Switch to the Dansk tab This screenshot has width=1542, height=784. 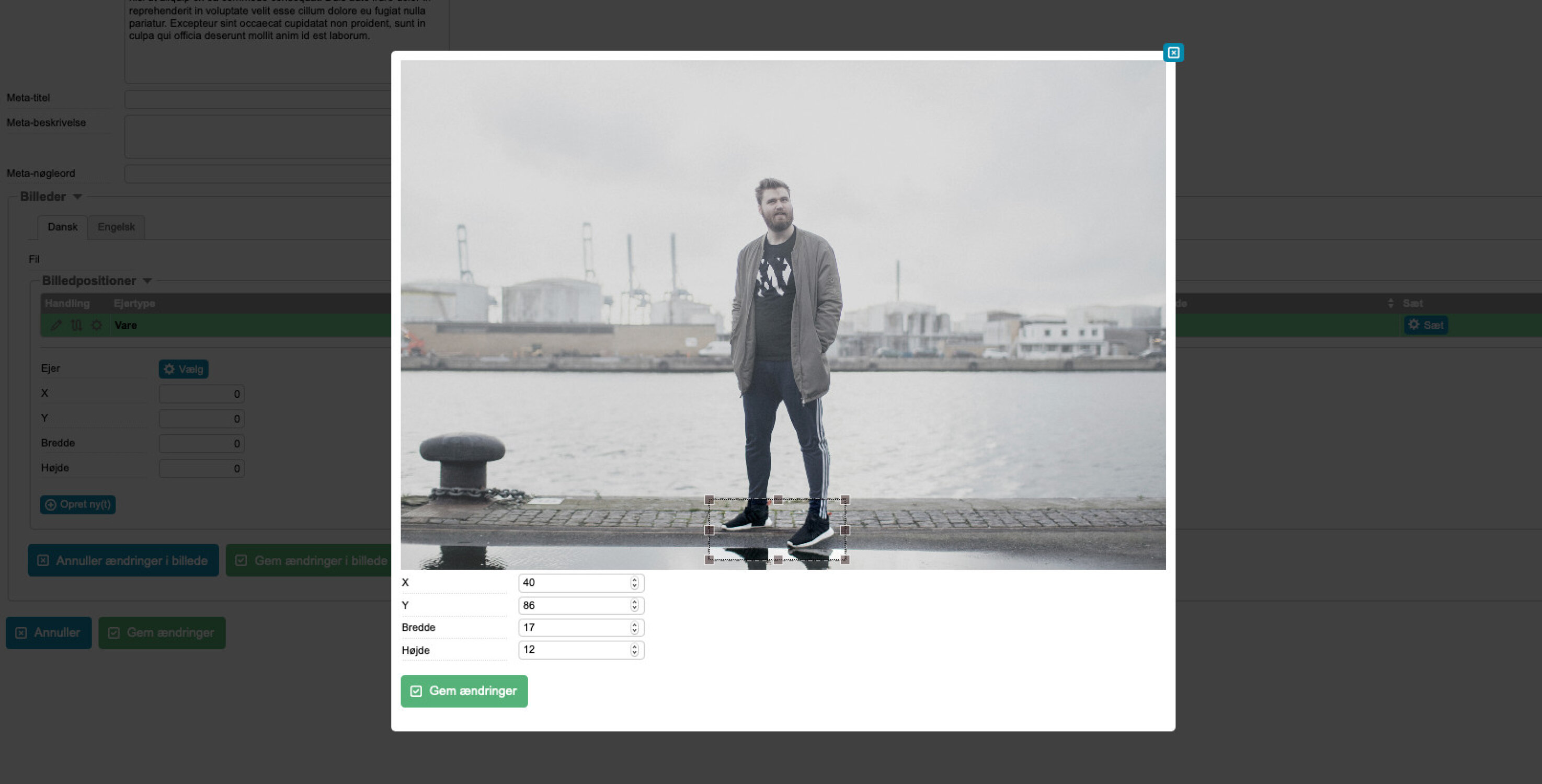[x=62, y=227]
